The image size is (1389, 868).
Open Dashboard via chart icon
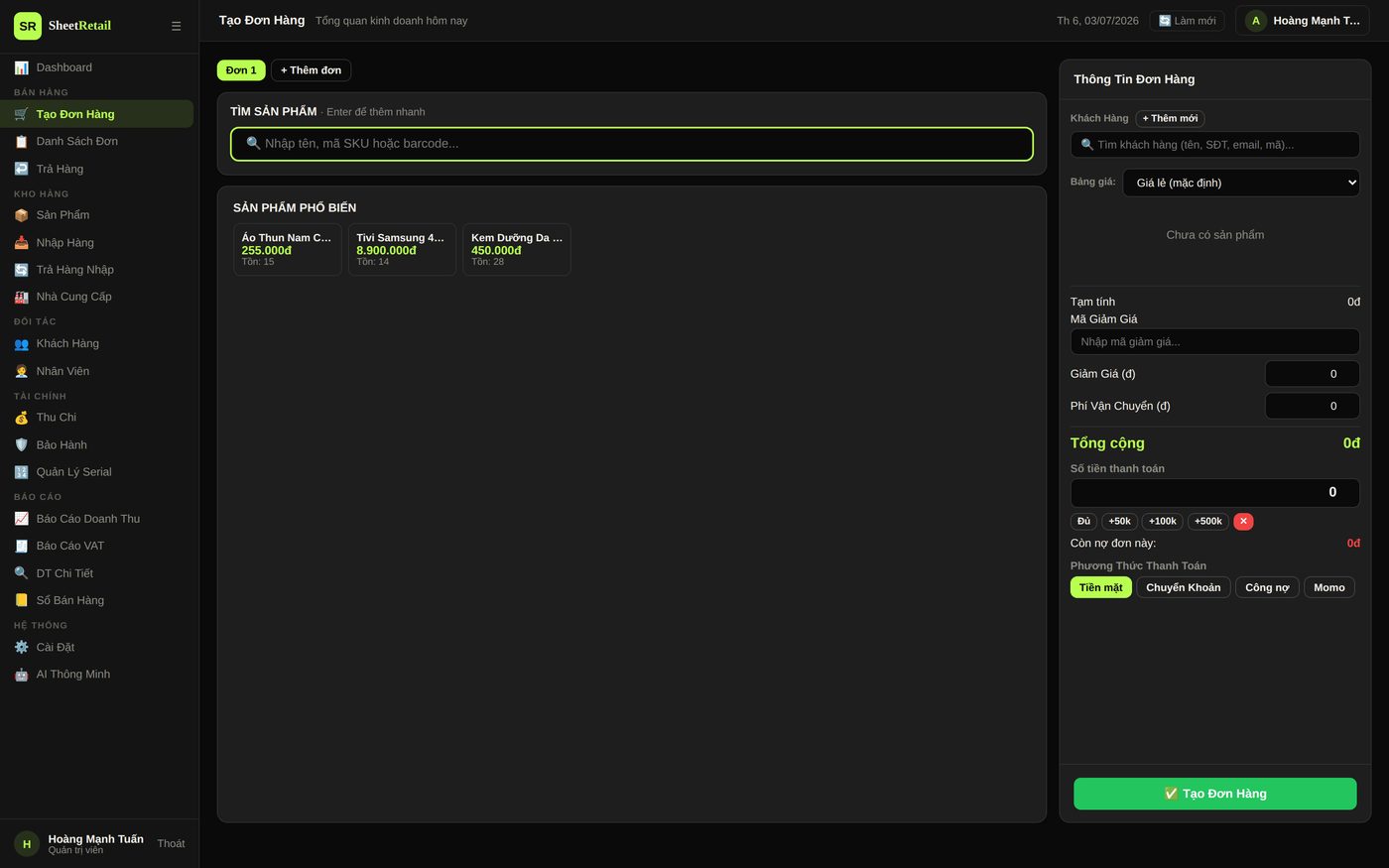pos(21,67)
